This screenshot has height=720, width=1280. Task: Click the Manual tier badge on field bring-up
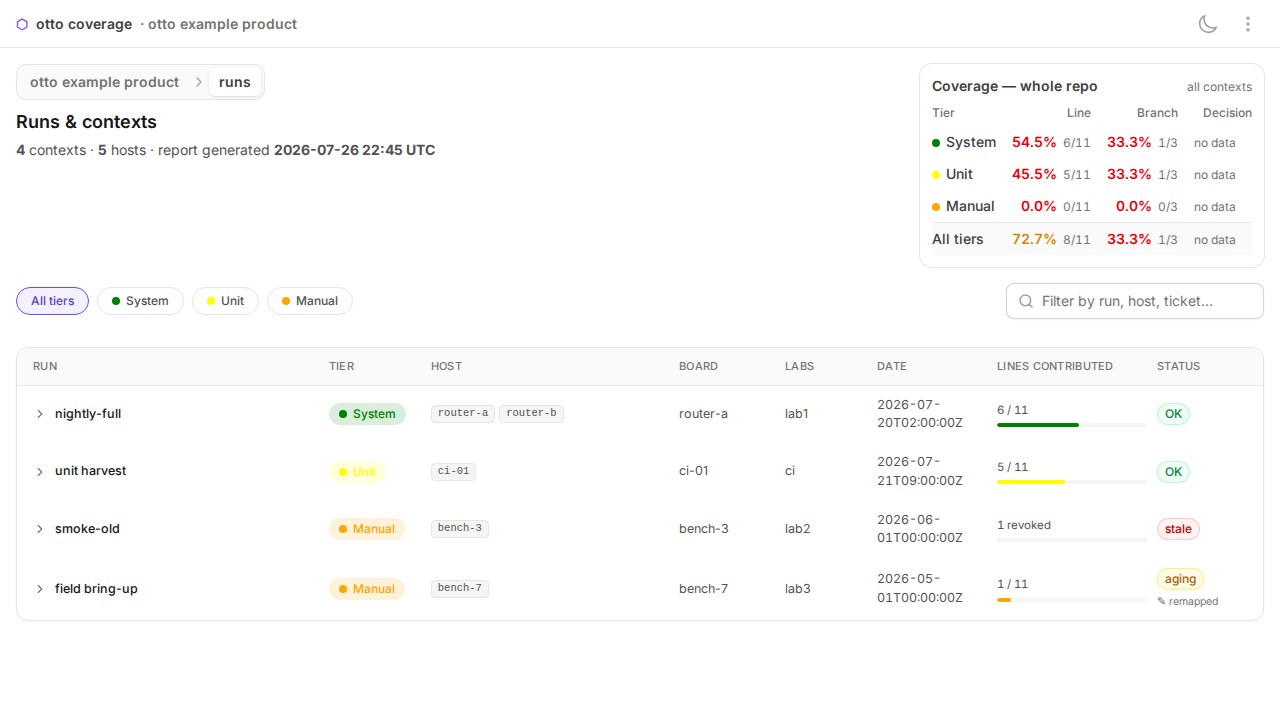coord(367,589)
